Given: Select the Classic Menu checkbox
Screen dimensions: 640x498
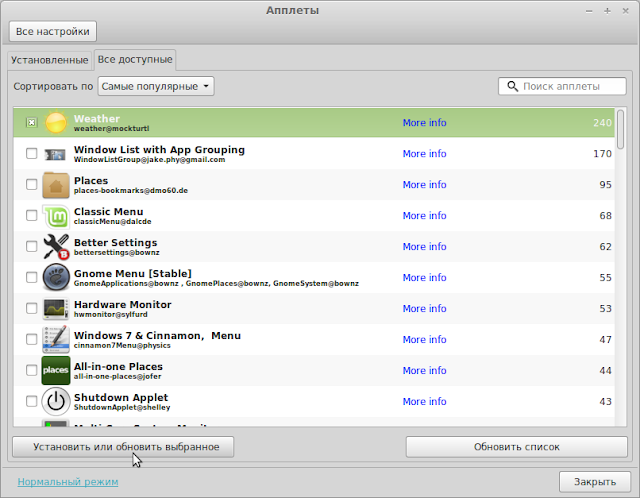Looking at the screenshot, I should (x=31, y=216).
